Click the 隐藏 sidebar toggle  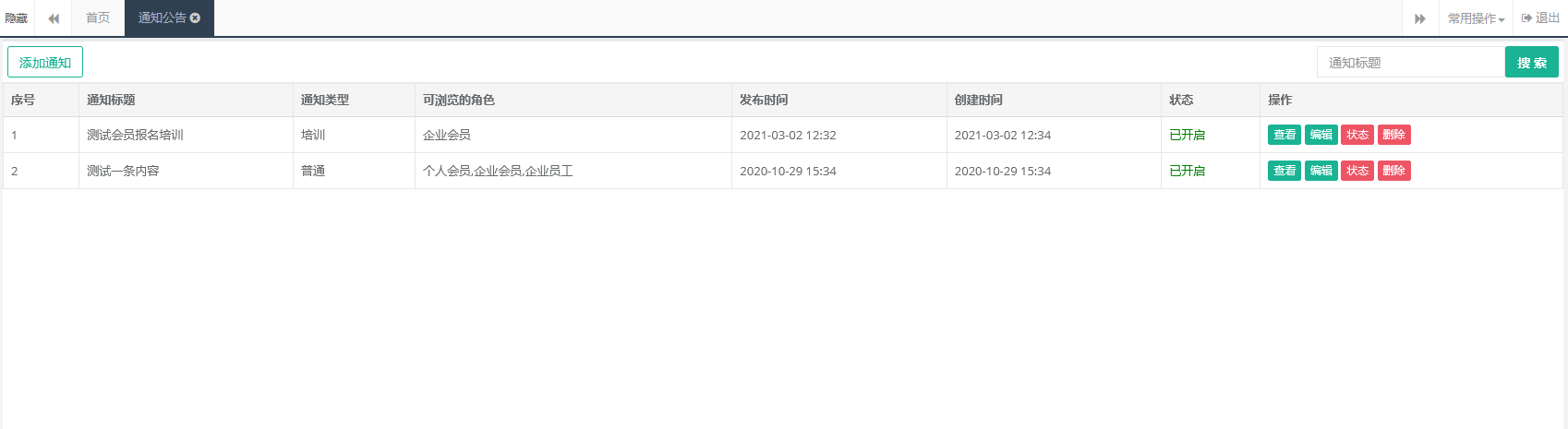point(17,18)
